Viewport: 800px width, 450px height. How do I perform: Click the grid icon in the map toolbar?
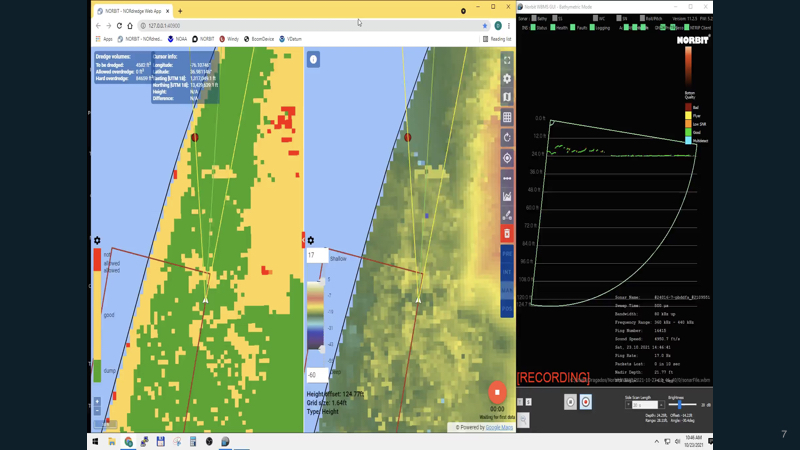click(x=507, y=117)
